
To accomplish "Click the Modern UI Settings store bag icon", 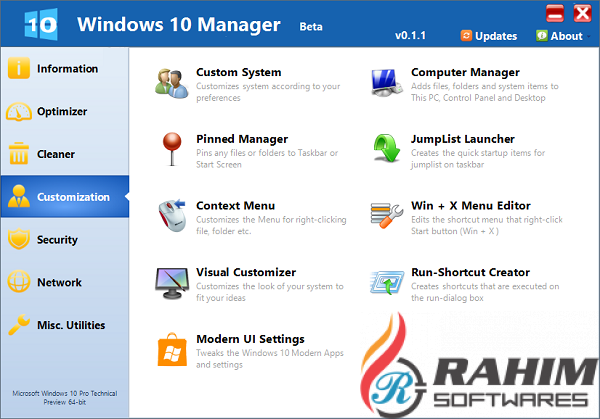I will [172, 350].
